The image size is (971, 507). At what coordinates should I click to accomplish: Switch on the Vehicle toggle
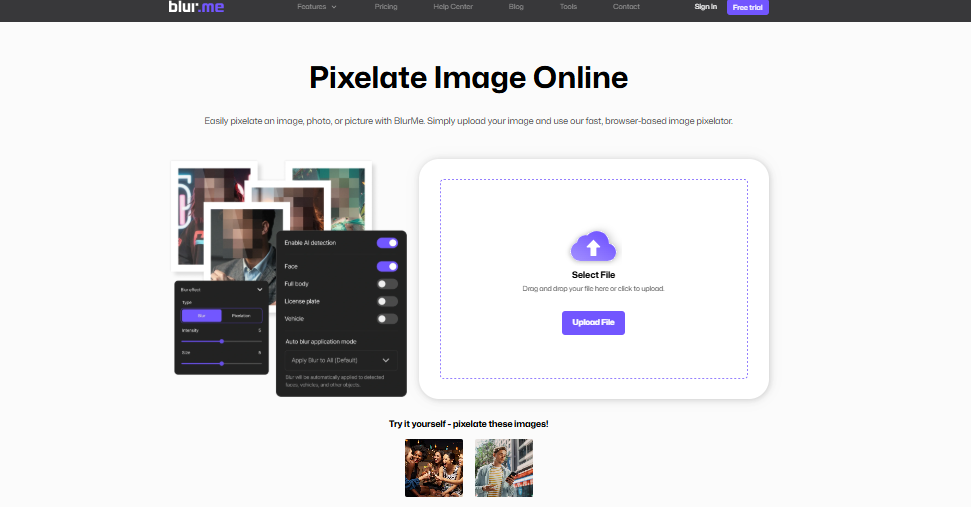pyautogui.click(x=387, y=319)
